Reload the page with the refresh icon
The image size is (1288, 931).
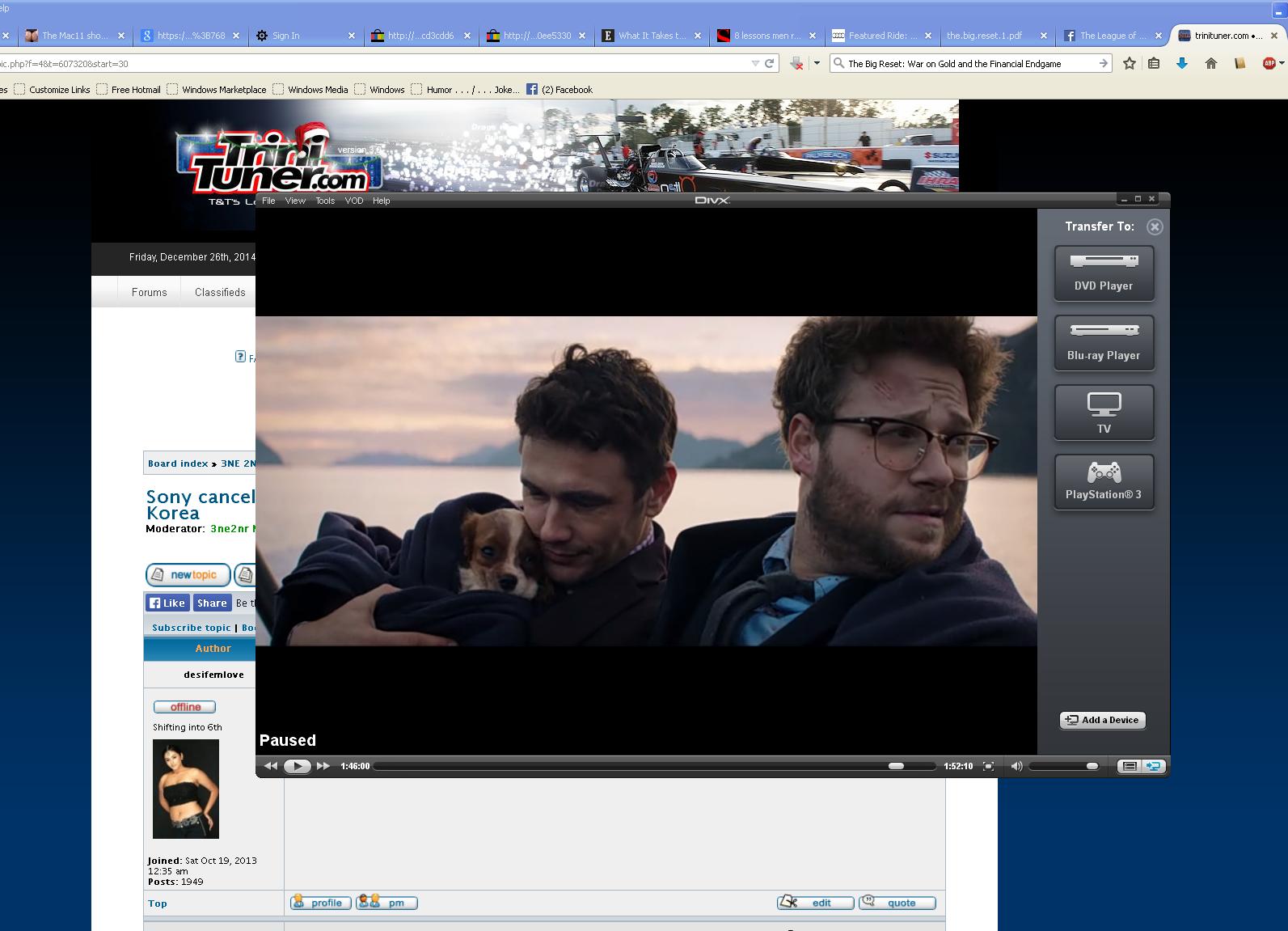(770, 63)
